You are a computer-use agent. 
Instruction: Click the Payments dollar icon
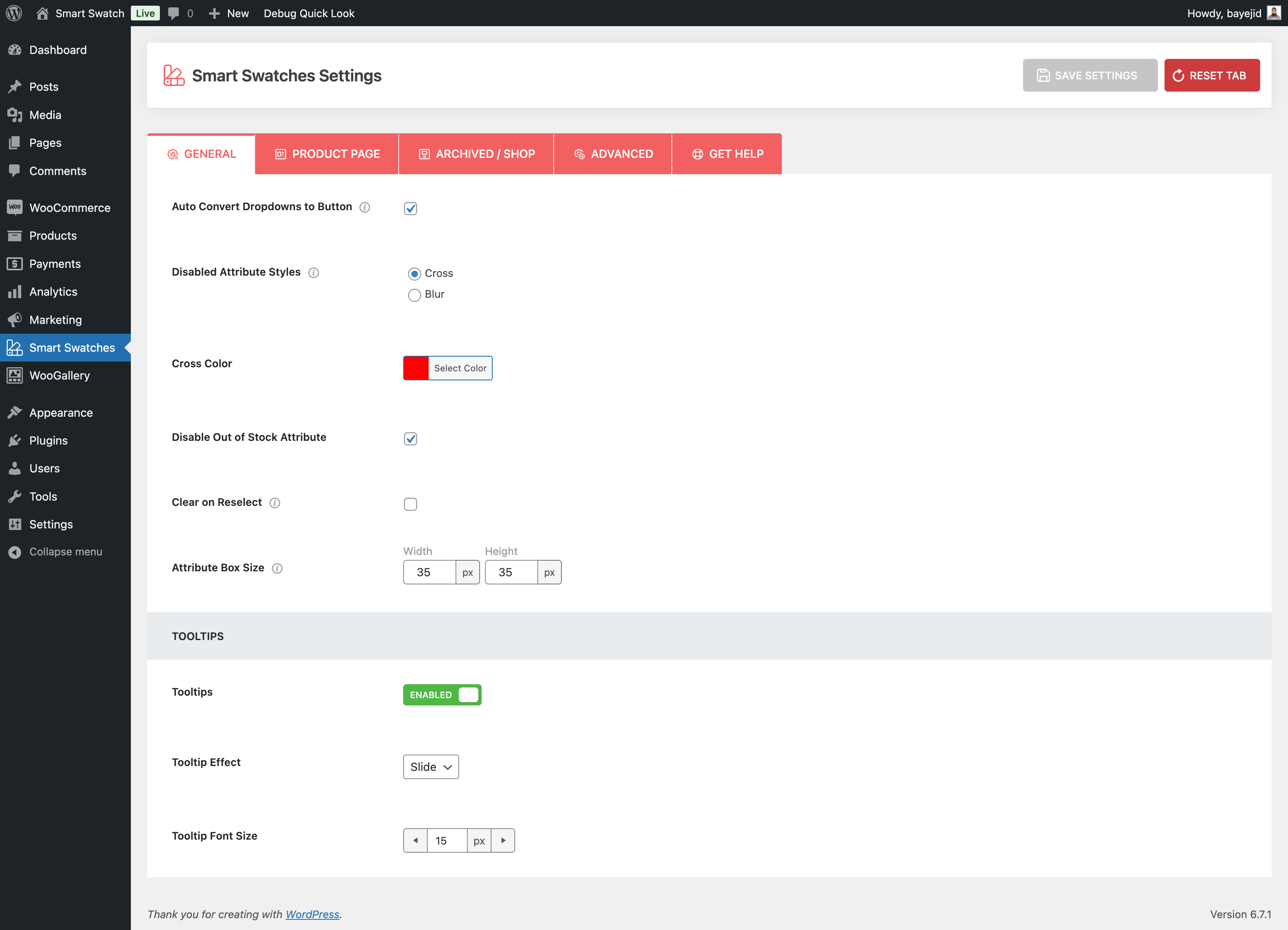point(15,264)
